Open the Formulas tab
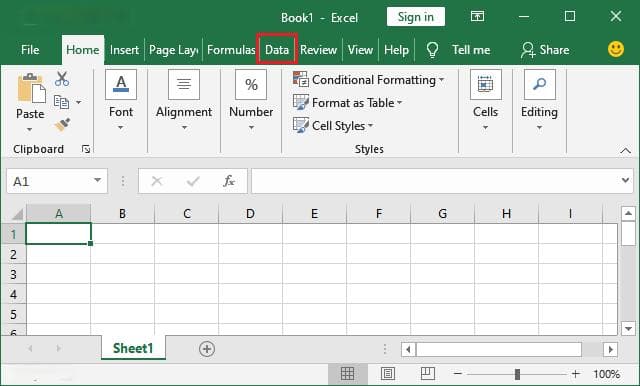 click(x=231, y=50)
